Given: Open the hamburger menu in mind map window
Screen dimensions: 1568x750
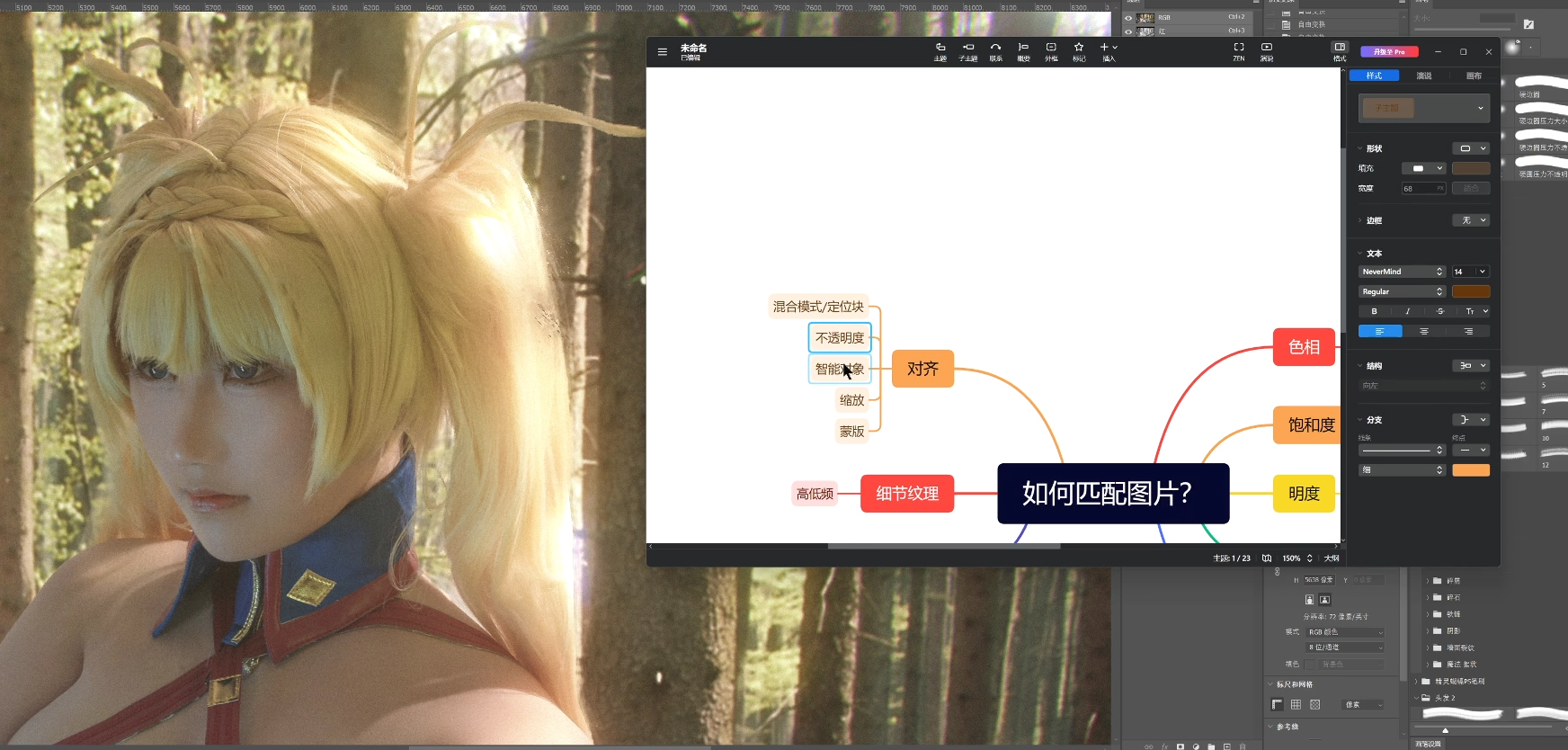Looking at the screenshot, I should (662, 52).
